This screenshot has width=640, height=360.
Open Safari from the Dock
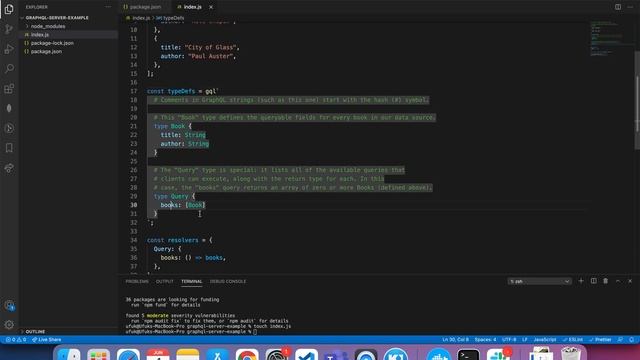(128, 354)
